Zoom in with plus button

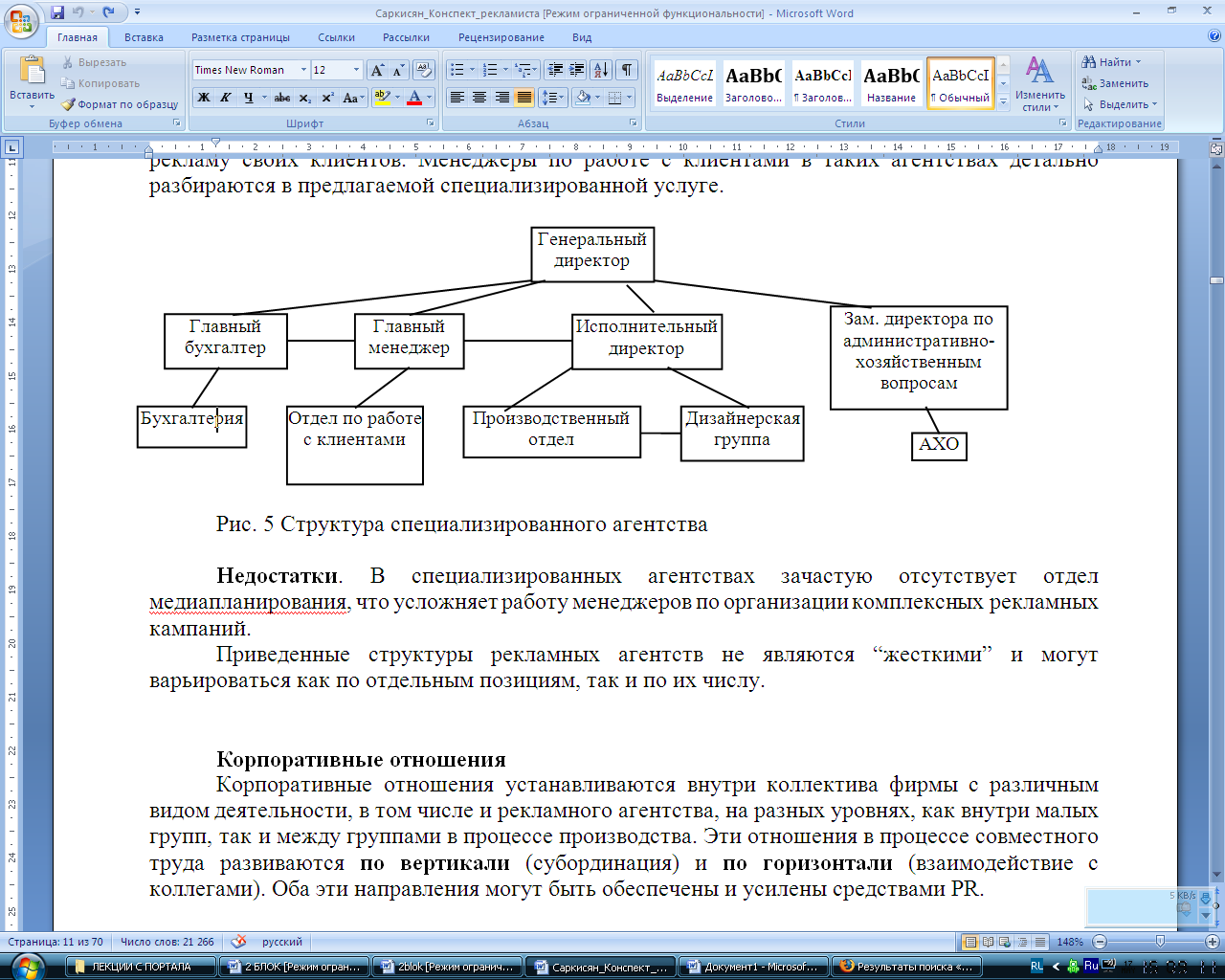pos(1212,942)
